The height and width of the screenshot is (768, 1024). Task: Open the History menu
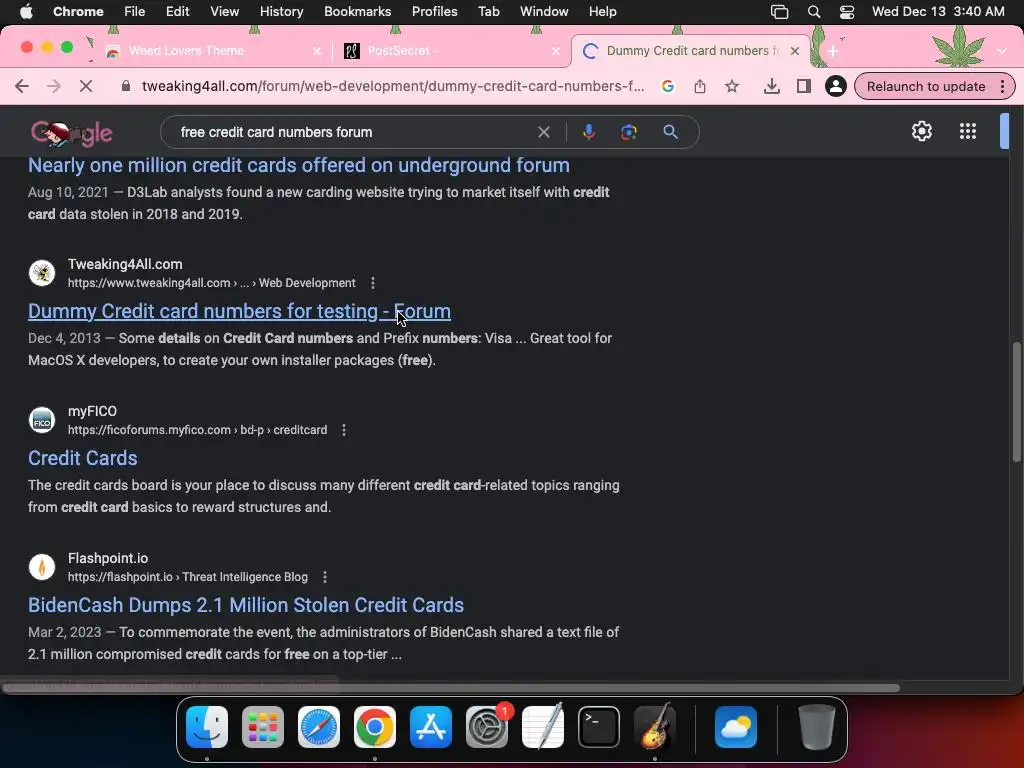tap(281, 12)
